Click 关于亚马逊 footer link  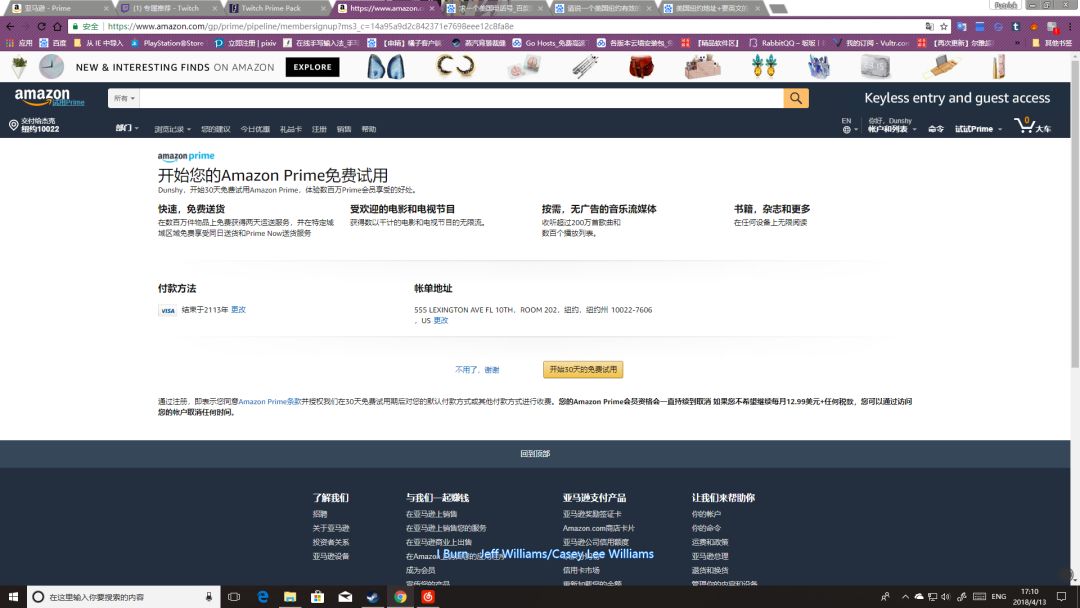click(x=331, y=528)
